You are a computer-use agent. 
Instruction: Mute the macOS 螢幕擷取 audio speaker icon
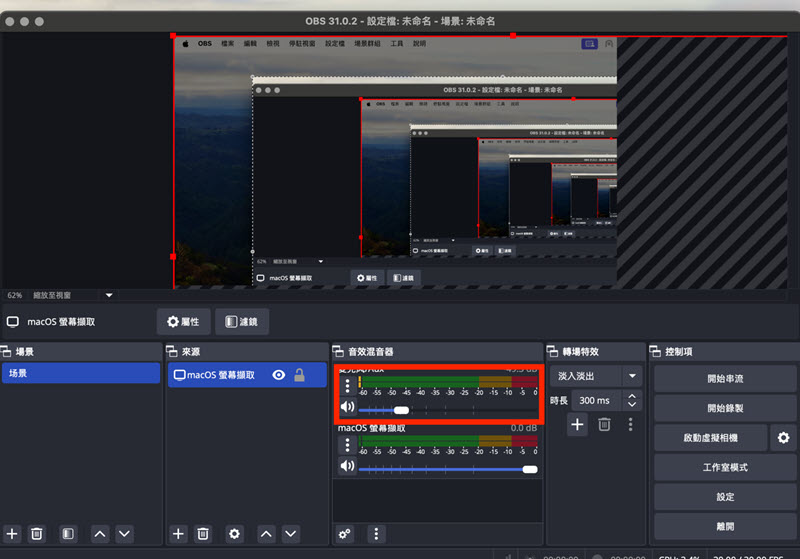pos(347,466)
